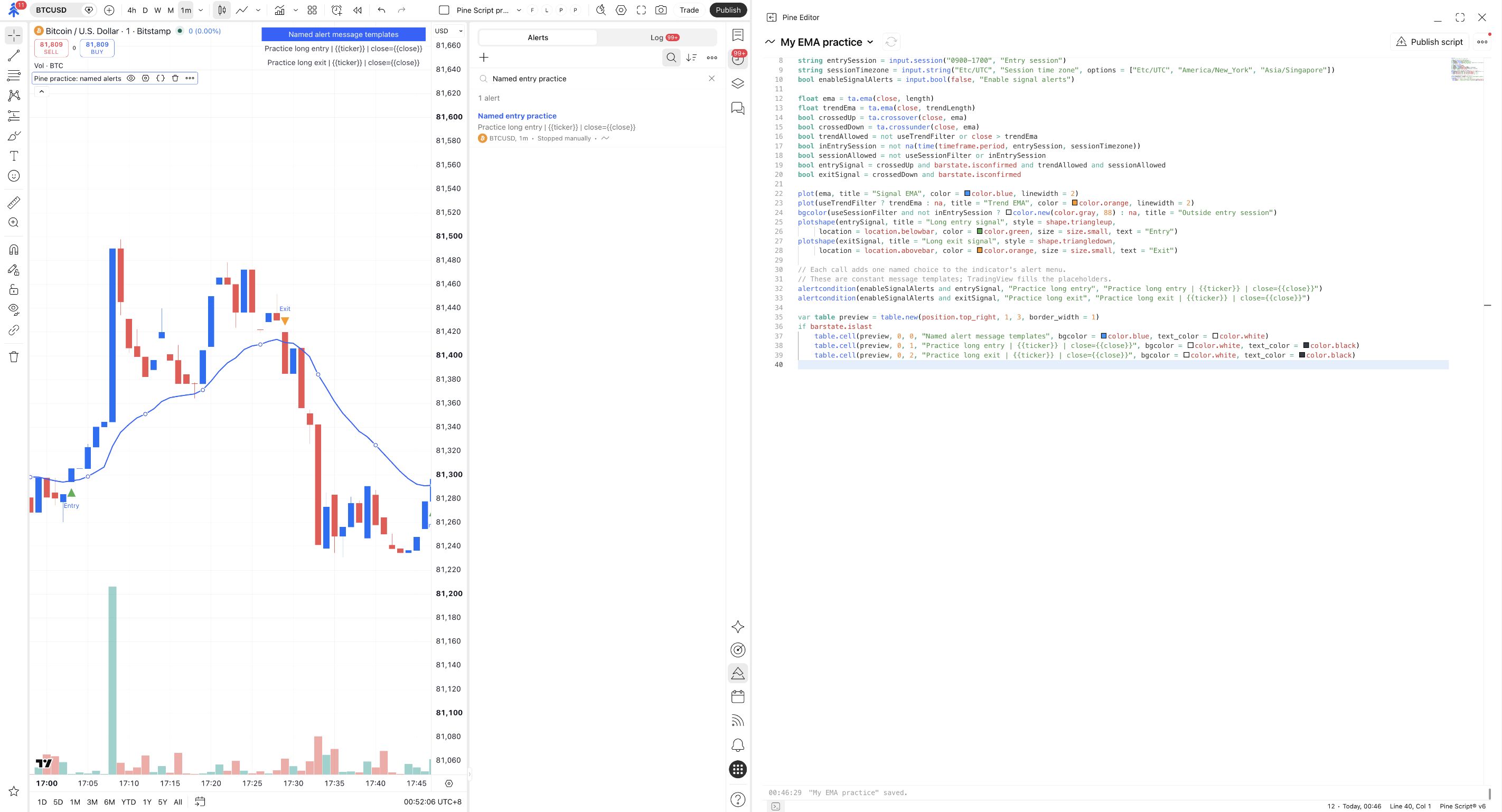This screenshot has height=812, width=1502.
Task: Sort the alerts list
Action: [x=691, y=57]
